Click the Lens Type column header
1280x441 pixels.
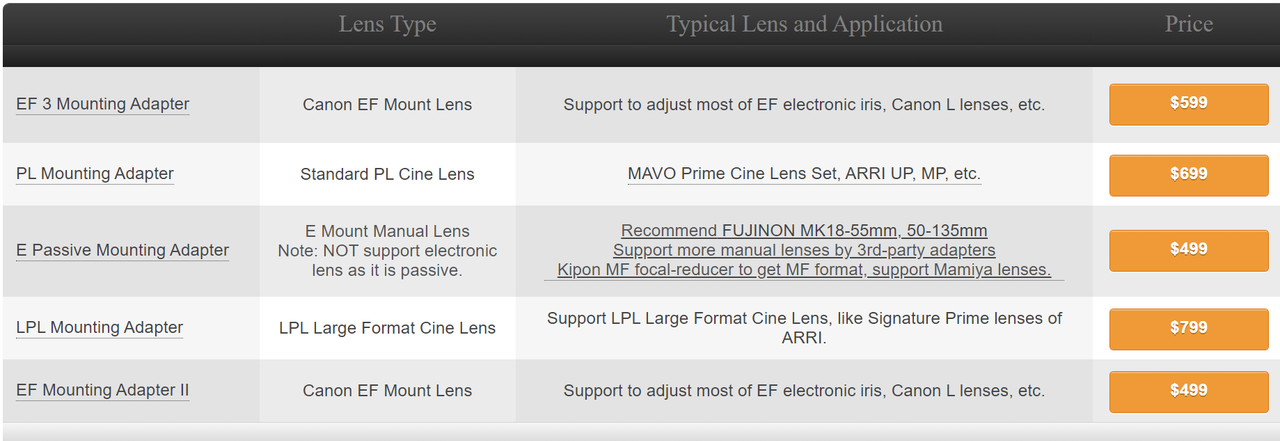coord(387,24)
